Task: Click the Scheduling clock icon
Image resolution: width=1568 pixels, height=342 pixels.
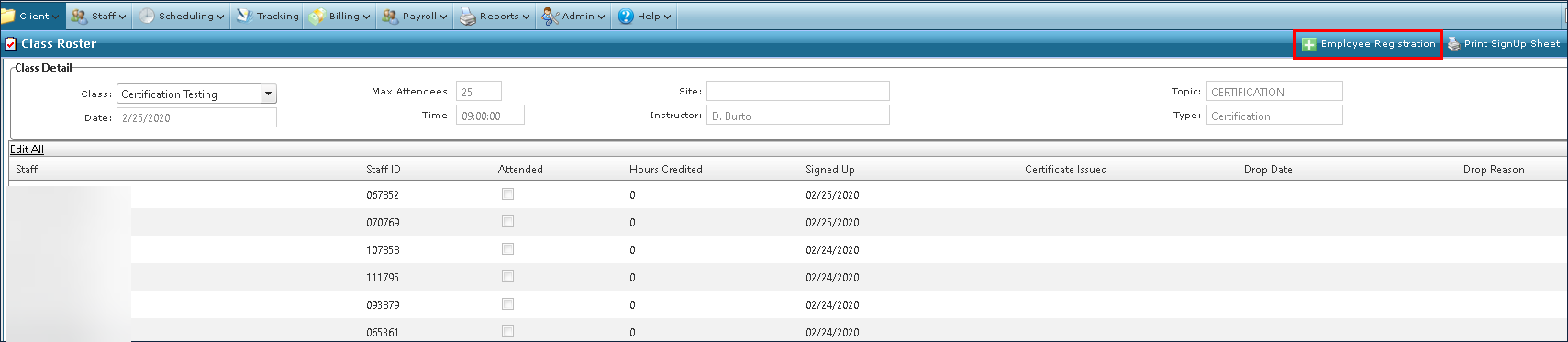Action: tap(147, 16)
